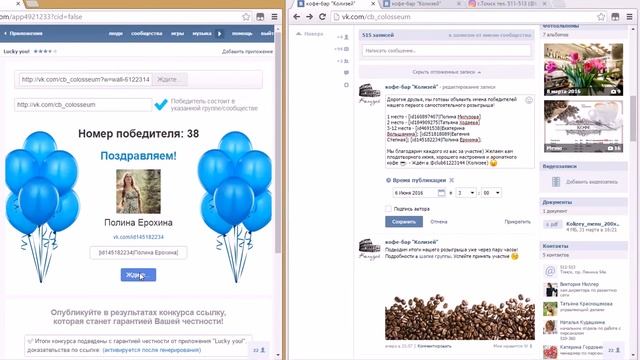Open люди in VK header menu

pos(116,33)
